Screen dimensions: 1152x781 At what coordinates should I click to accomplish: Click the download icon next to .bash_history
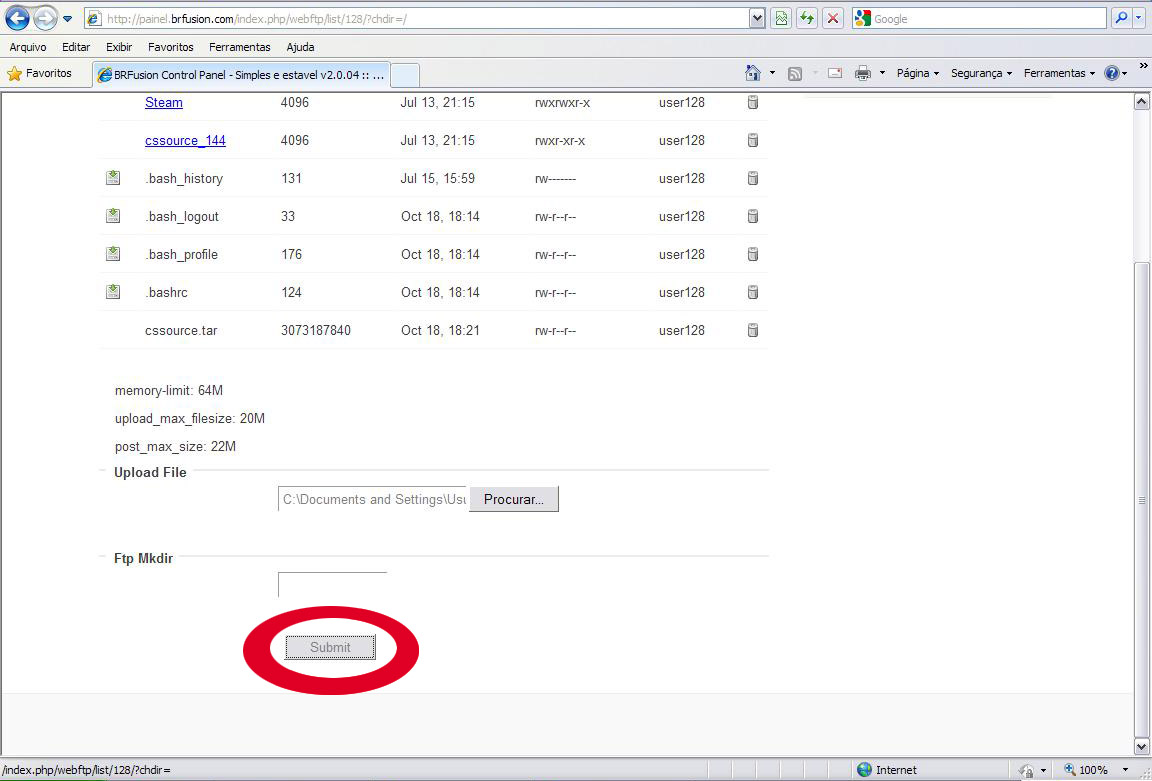[x=113, y=178]
